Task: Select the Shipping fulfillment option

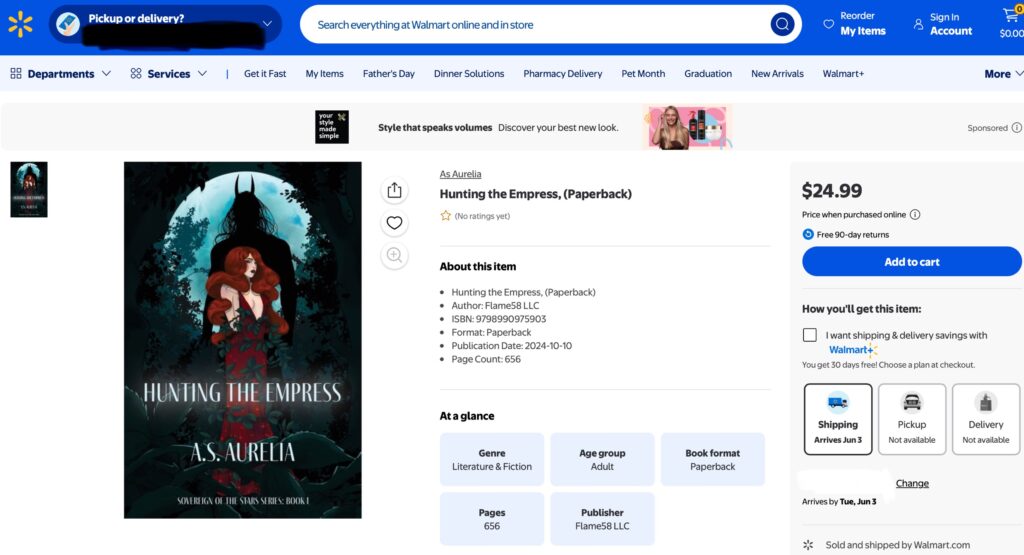Action: tap(838, 419)
